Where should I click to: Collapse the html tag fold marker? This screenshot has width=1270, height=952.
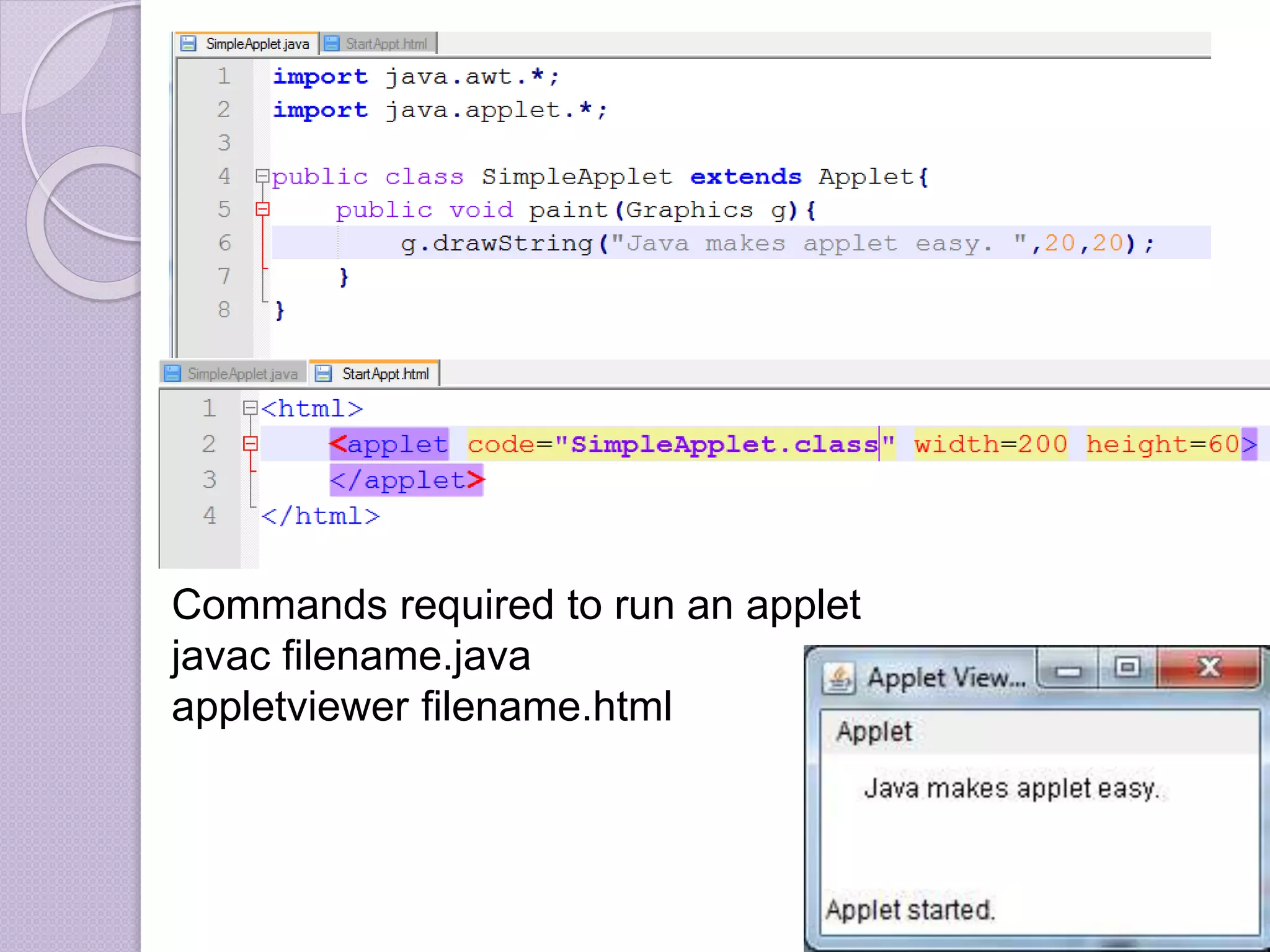250,408
